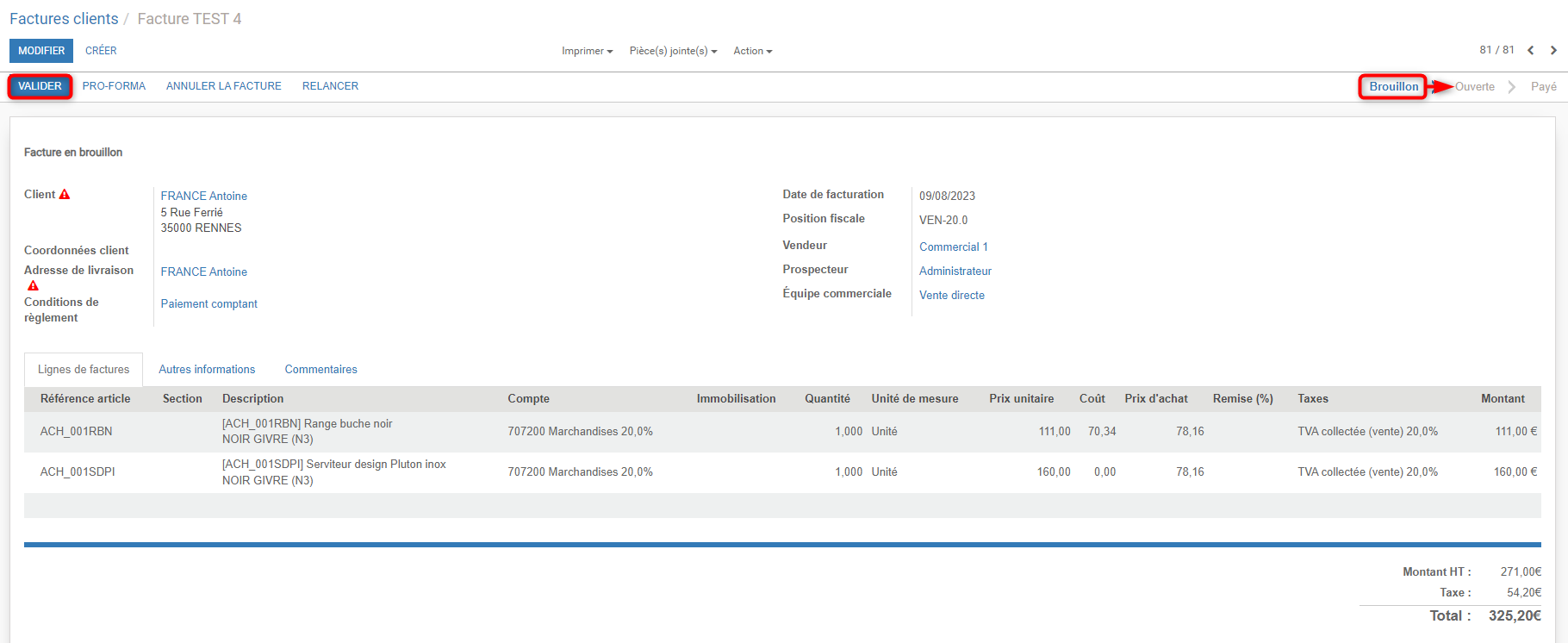Viewport: 1568px width, 643px height.
Task: Click the Montant HT value 271,00€
Action: point(1521,572)
